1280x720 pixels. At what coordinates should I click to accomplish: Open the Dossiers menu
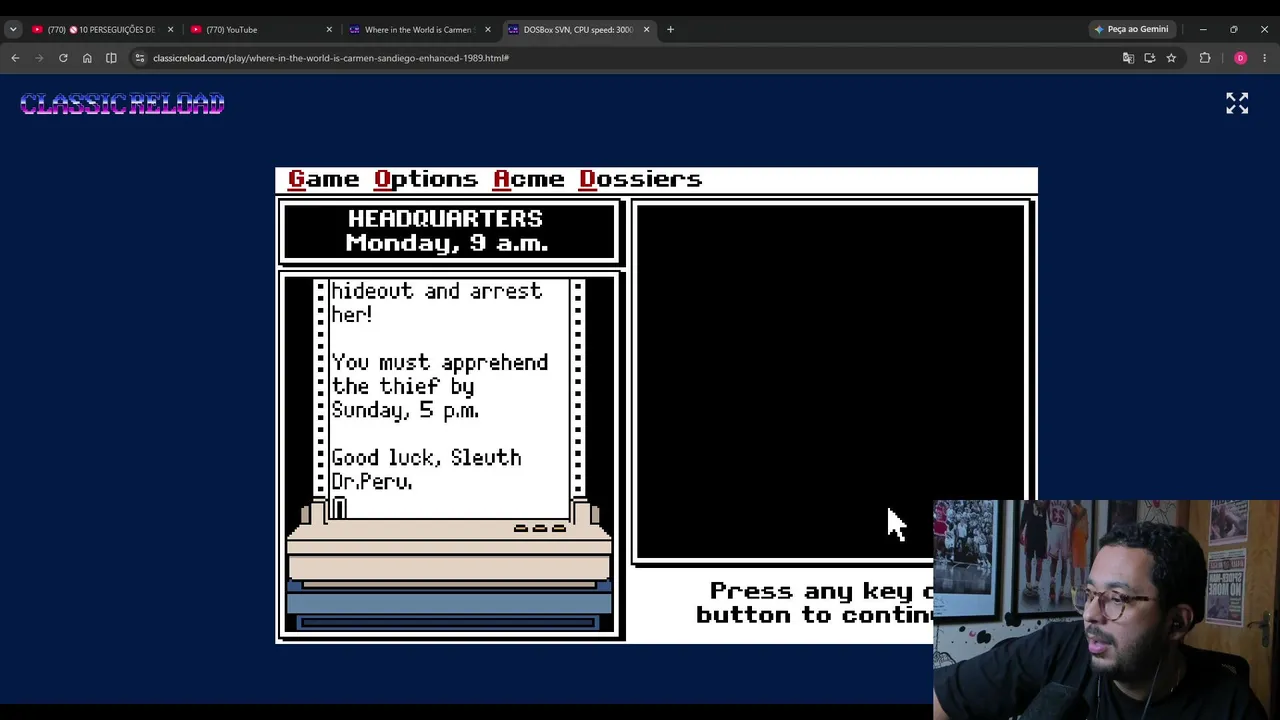tap(641, 179)
